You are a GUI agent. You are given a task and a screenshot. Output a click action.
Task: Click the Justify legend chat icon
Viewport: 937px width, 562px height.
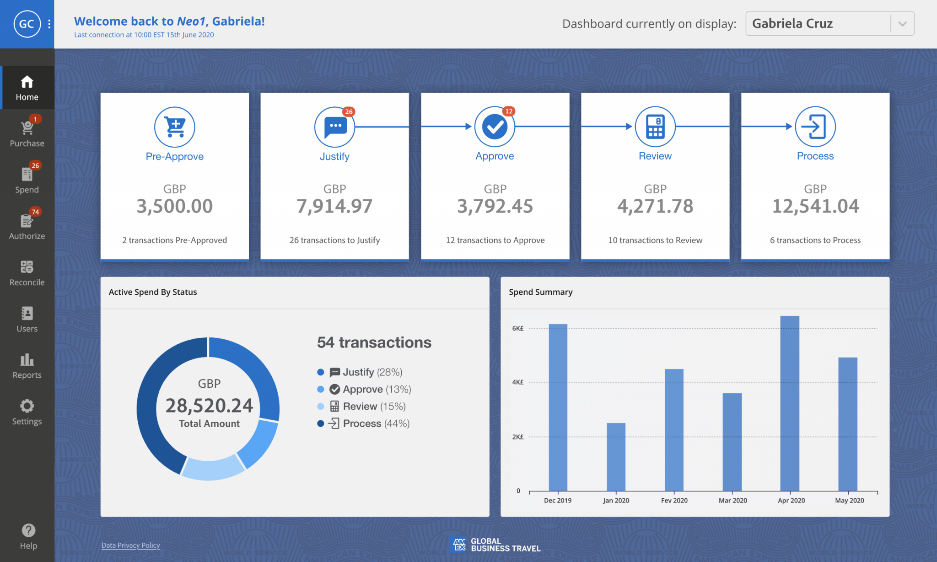pyautogui.click(x=335, y=372)
